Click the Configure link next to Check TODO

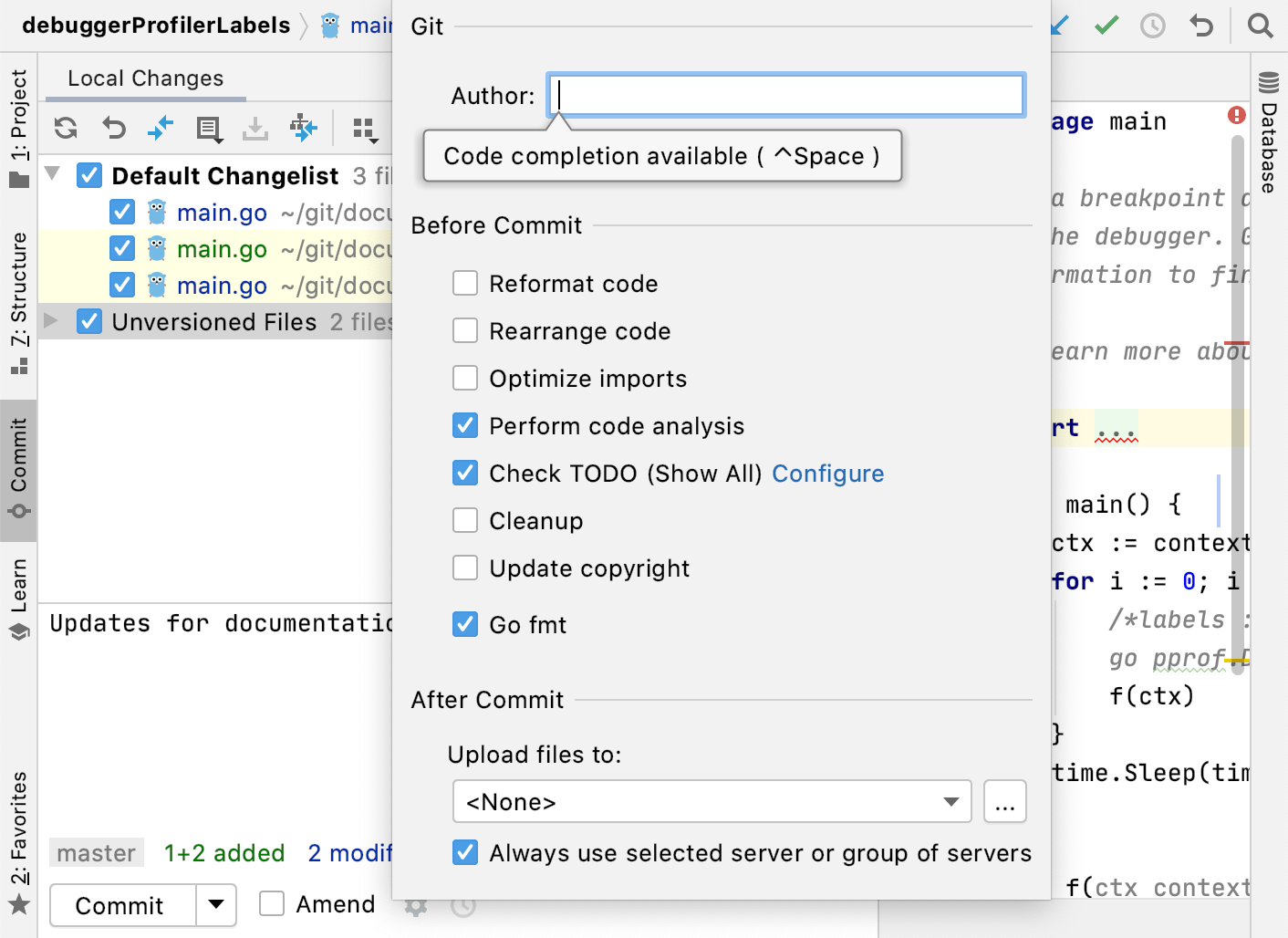tap(827, 474)
